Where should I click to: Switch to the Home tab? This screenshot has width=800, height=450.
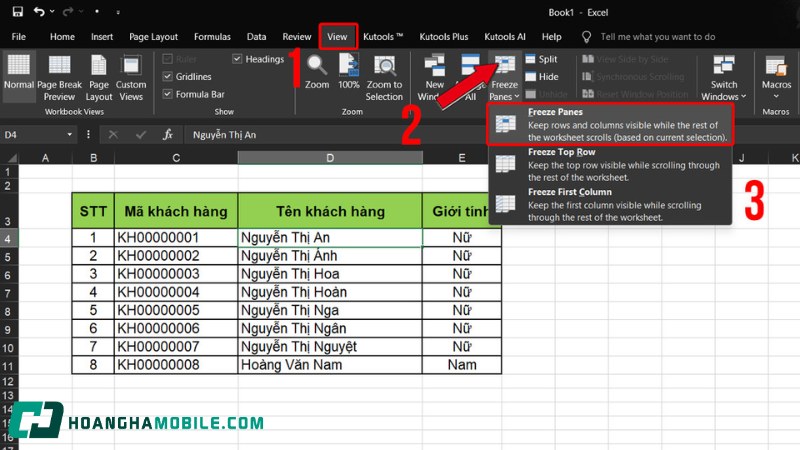point(62,37)
